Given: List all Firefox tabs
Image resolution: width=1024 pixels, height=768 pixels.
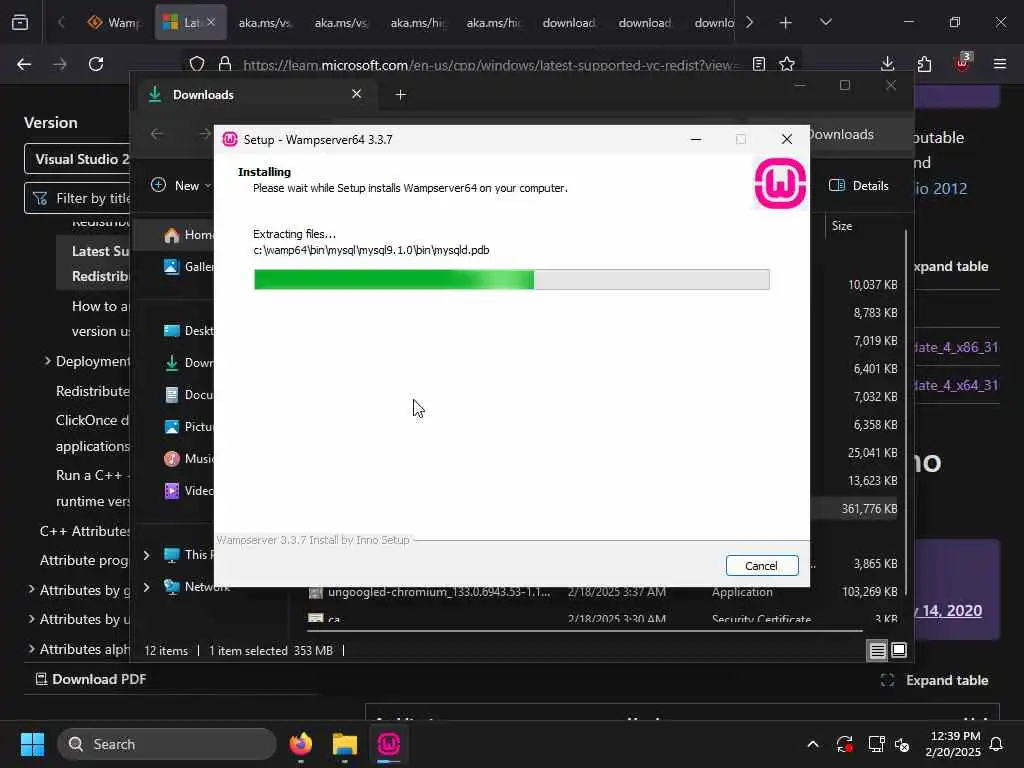Looking at the screenshot, I should (825, 23).
